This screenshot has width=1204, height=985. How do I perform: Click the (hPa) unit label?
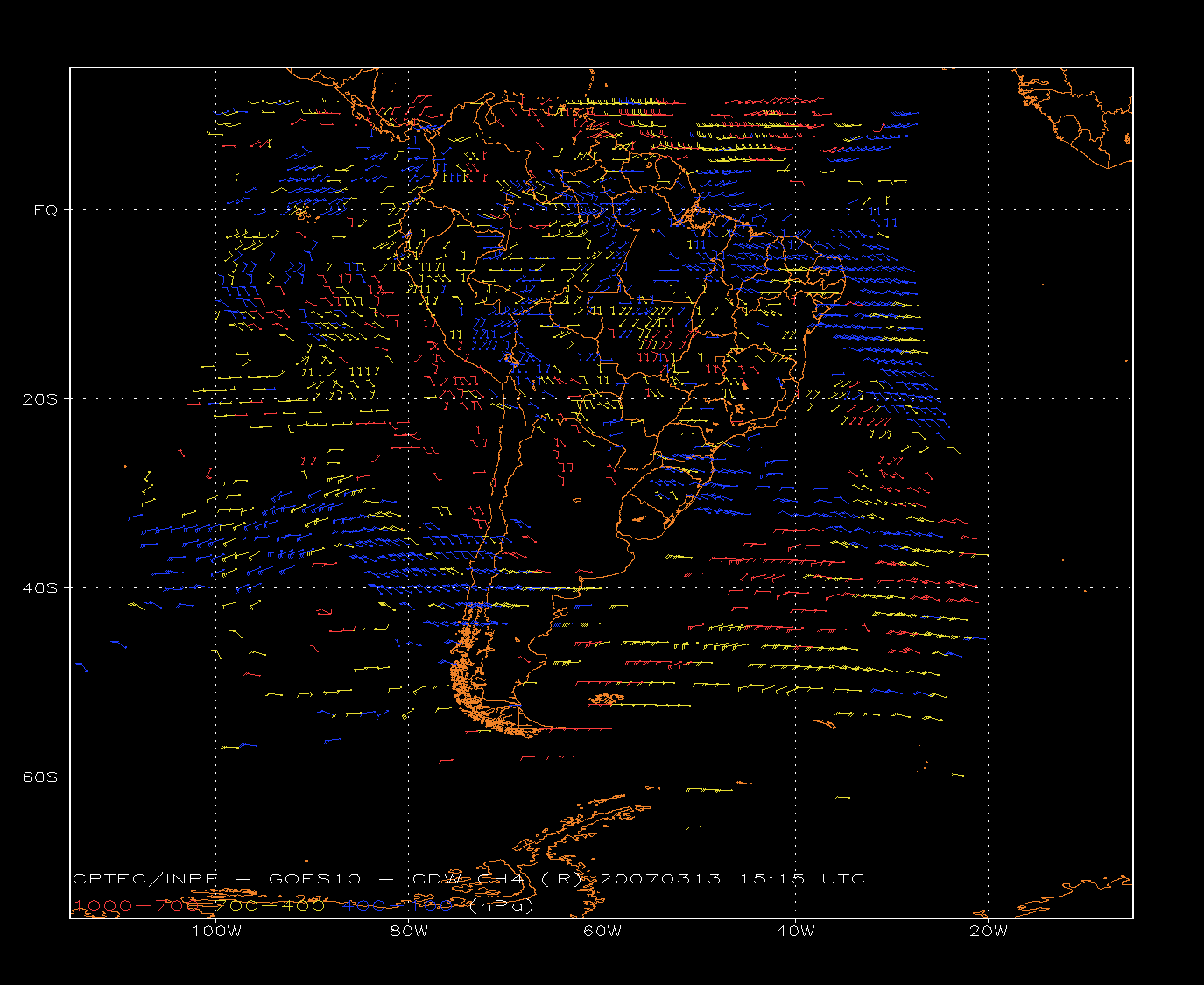(x=501, y=905)
